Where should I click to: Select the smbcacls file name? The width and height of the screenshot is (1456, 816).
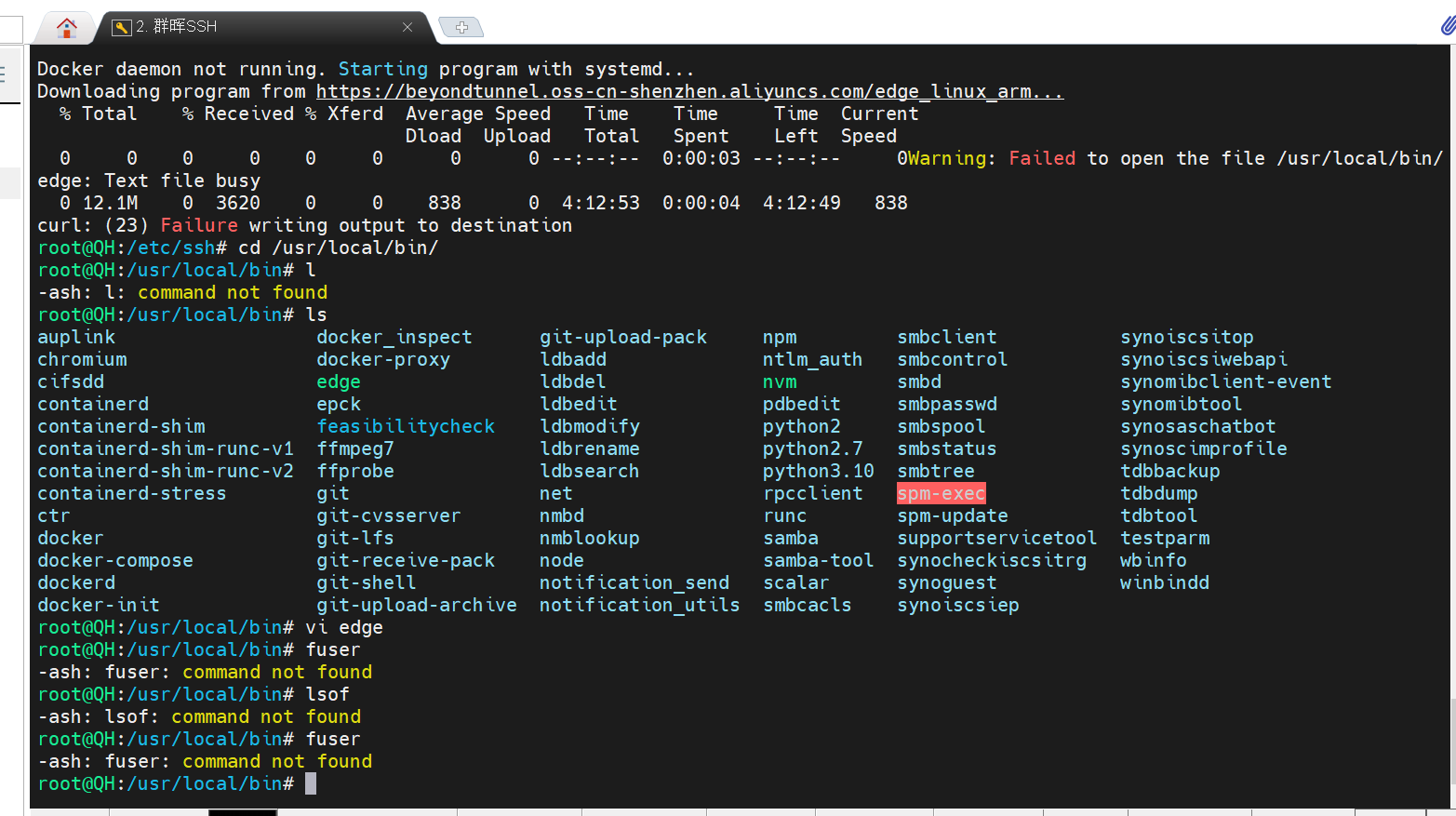click(808, 605)
